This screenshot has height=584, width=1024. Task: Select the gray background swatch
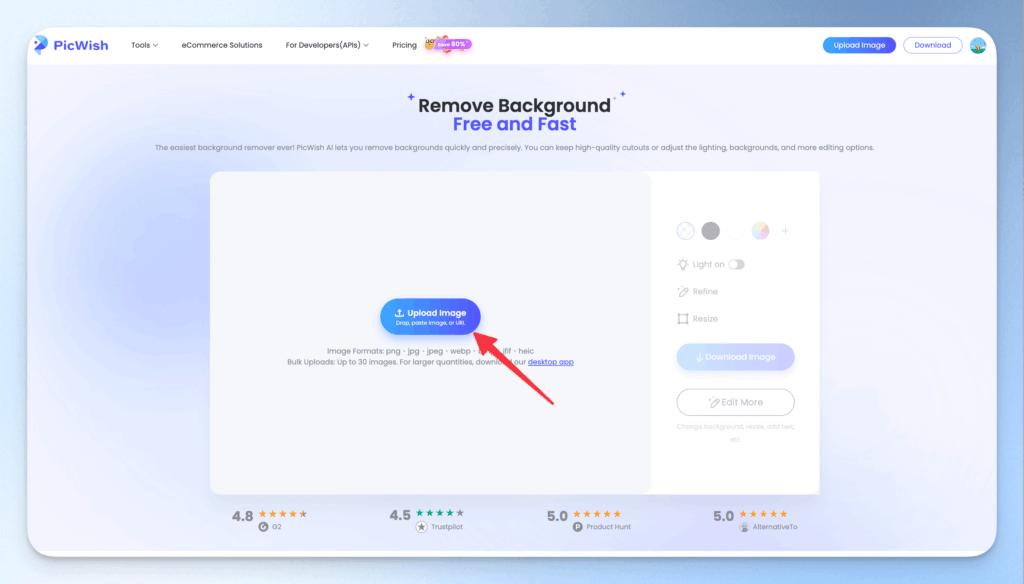click(x=710, y=231)
